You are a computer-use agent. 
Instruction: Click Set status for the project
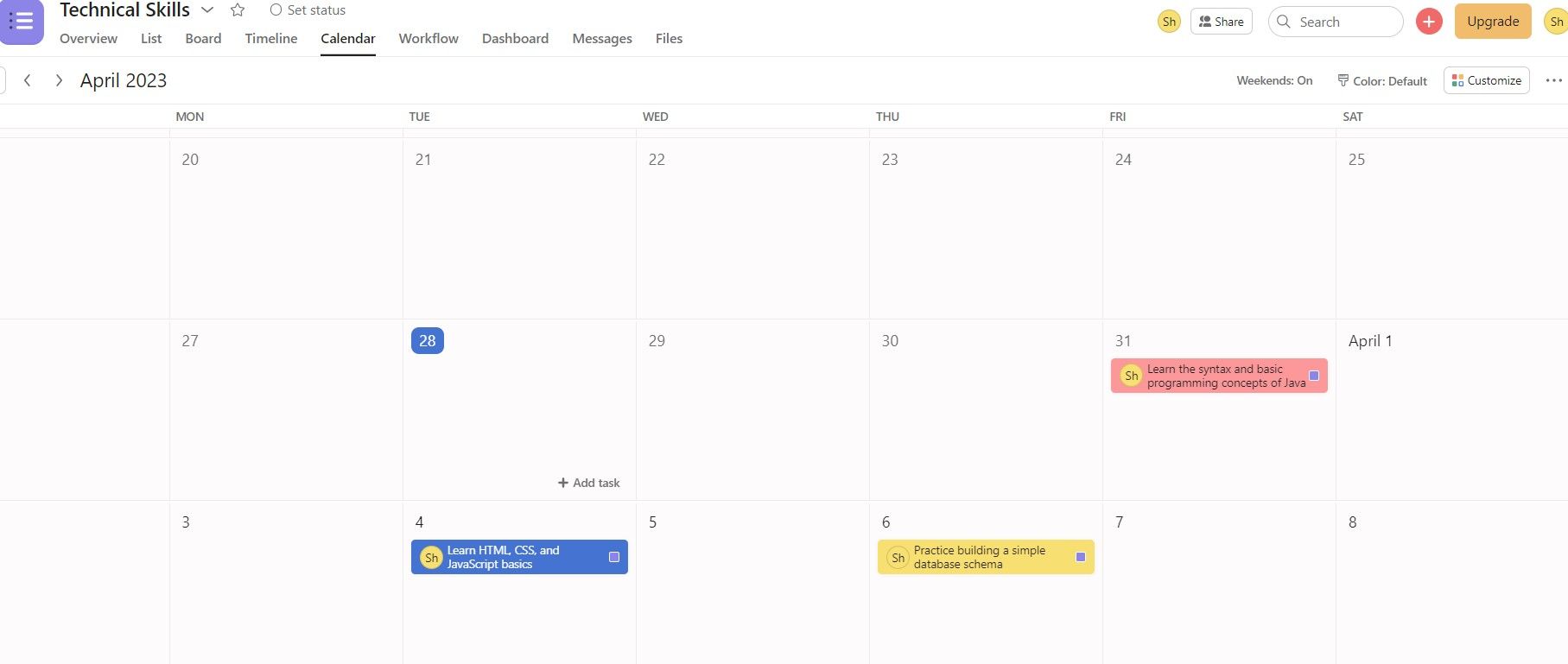(308, 10)
